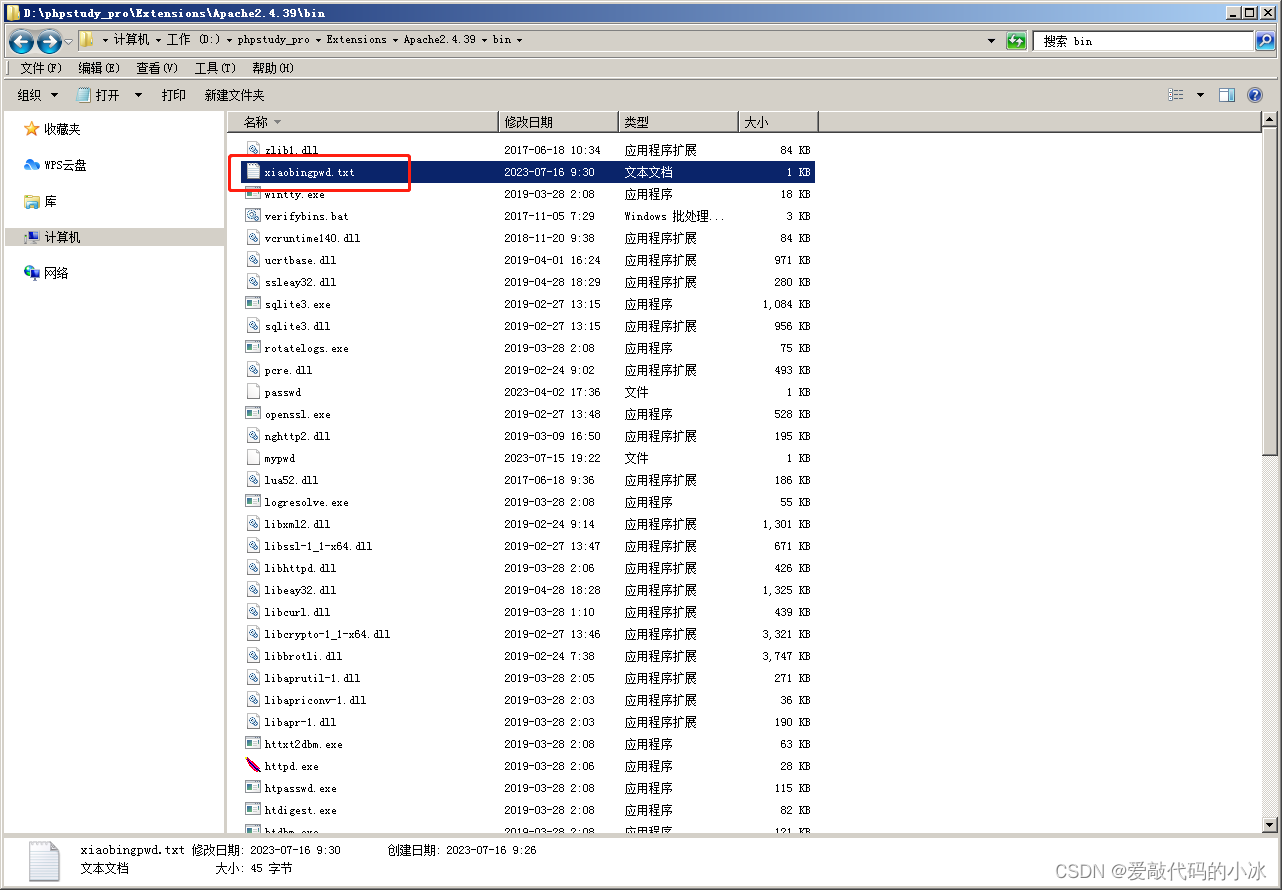
Task: Select the htdigest.exe file icon
Action: [x=253, y=810]
